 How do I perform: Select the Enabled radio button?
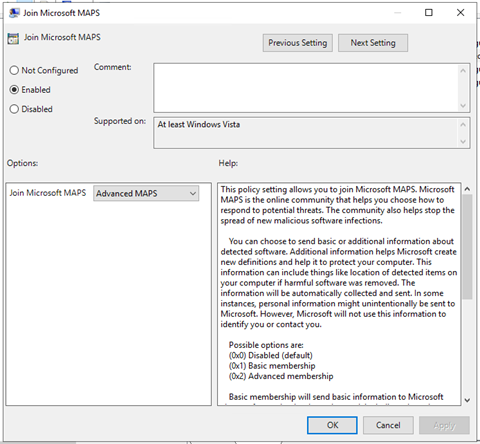(x=14, y=90)
